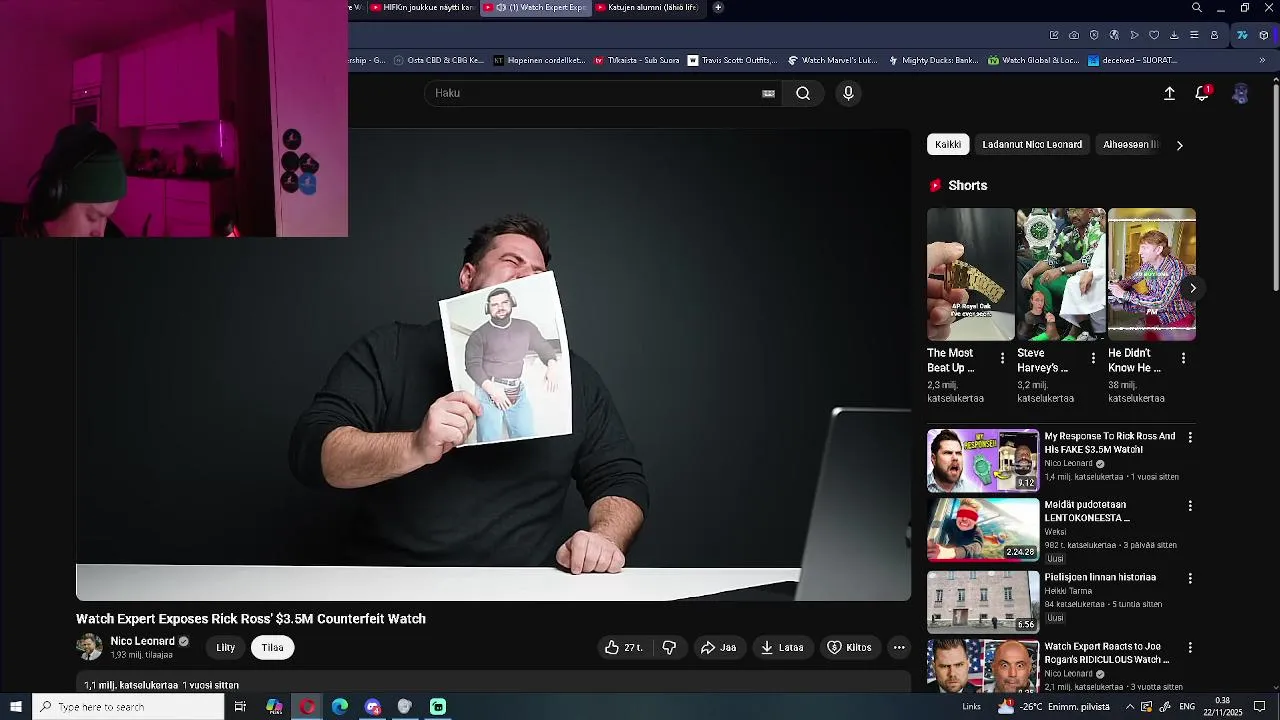Open Travis Scott Outfits bookmark

coord(732,60)
